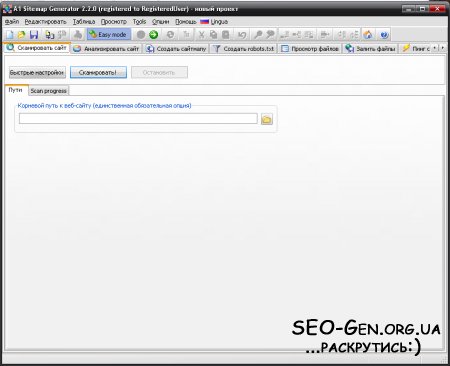This screenshot has width=450, height=366.
Task: Select the Scan progress sub-tab
Action: (49, 91)
